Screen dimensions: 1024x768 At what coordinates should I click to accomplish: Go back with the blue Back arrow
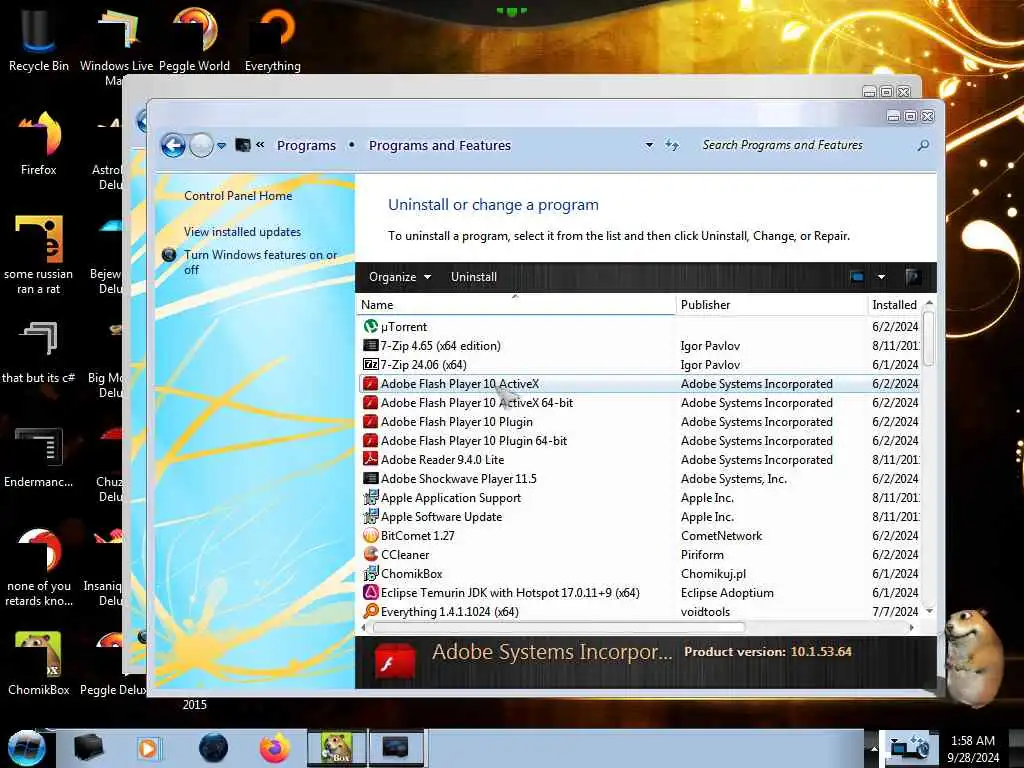(x=173, y=145)
